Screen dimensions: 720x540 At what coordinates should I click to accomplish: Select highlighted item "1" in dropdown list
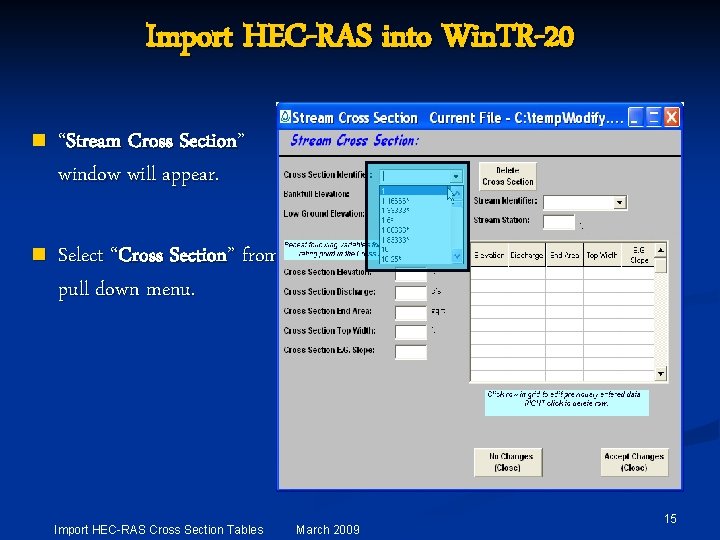[x=415, y=191]
